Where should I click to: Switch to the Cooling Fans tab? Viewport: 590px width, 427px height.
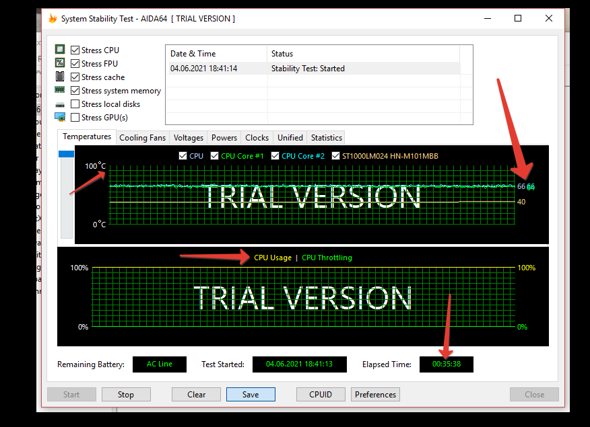tap(142, 138)
